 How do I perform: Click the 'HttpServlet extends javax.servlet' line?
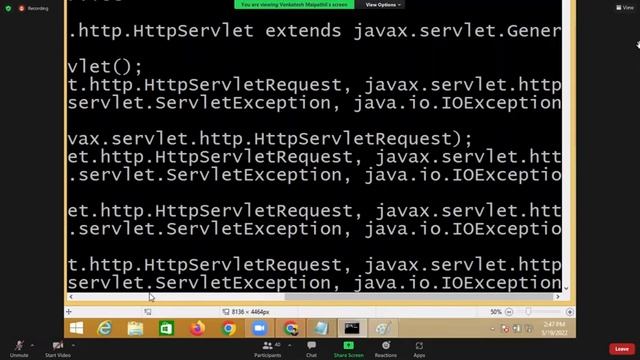(314, 31)
